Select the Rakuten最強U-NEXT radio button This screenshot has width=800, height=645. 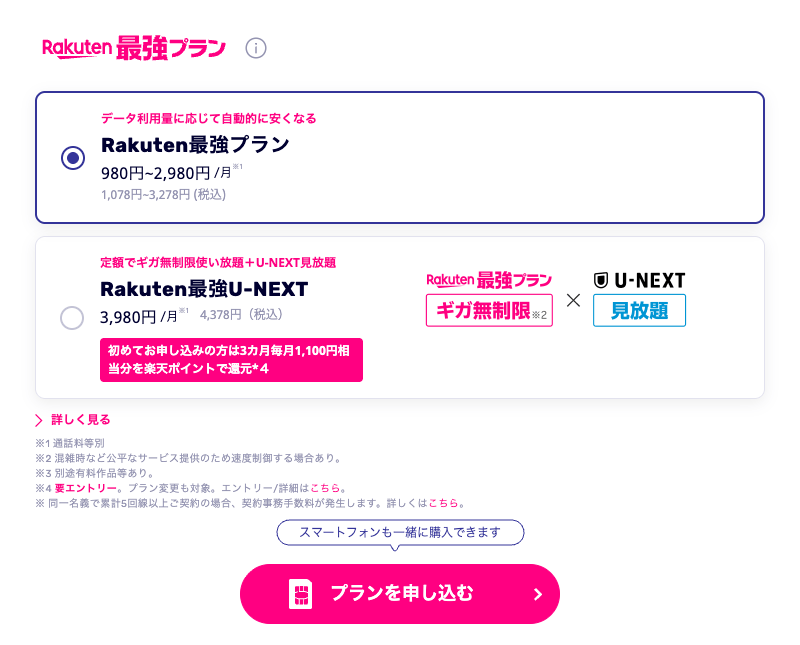(73, 318)
